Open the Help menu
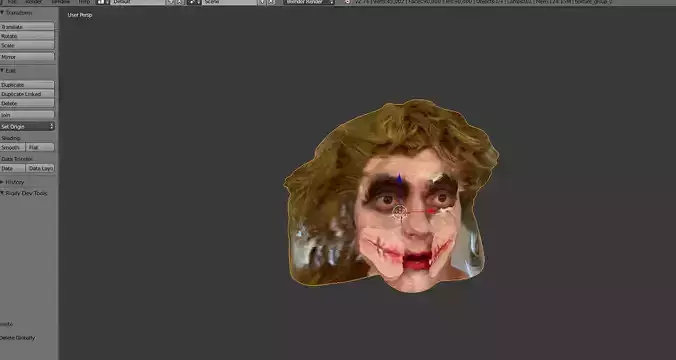 [x=84, y=2]
